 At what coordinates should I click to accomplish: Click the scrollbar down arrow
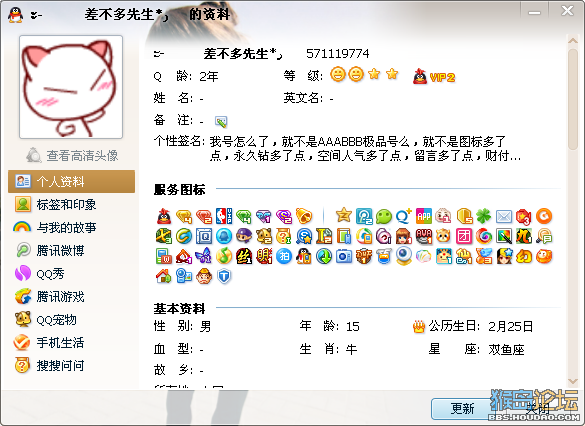pyautogui.click(x=573, y=381)
